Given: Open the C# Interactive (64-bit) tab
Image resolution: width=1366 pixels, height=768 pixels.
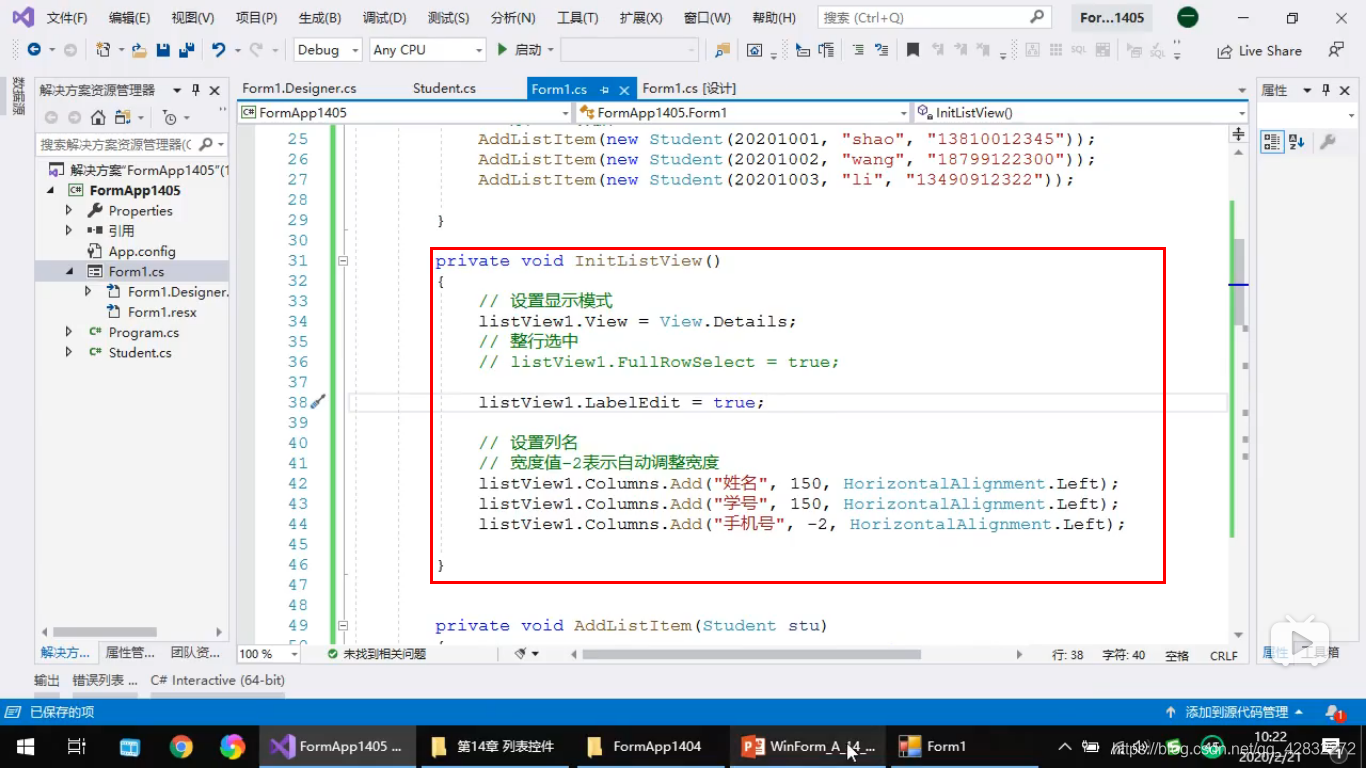Looking at the screenshot, I should pos(218,680).
